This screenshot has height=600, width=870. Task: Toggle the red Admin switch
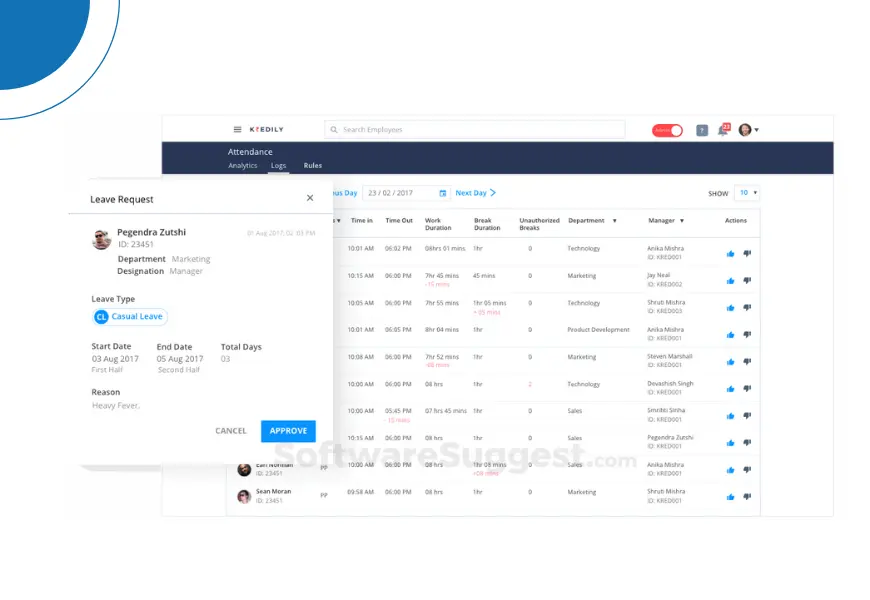tap(667, 130)
